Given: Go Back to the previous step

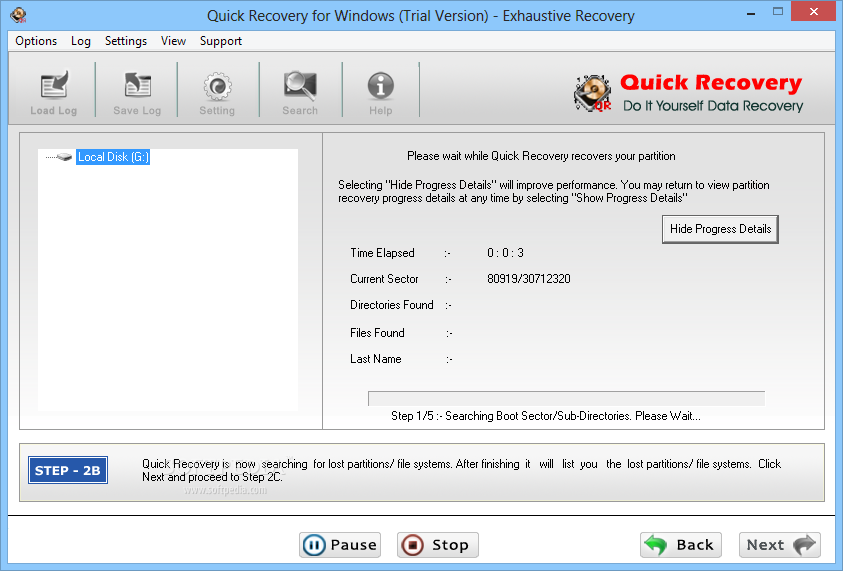Looking at the screenshot, I should pos(681,545).
